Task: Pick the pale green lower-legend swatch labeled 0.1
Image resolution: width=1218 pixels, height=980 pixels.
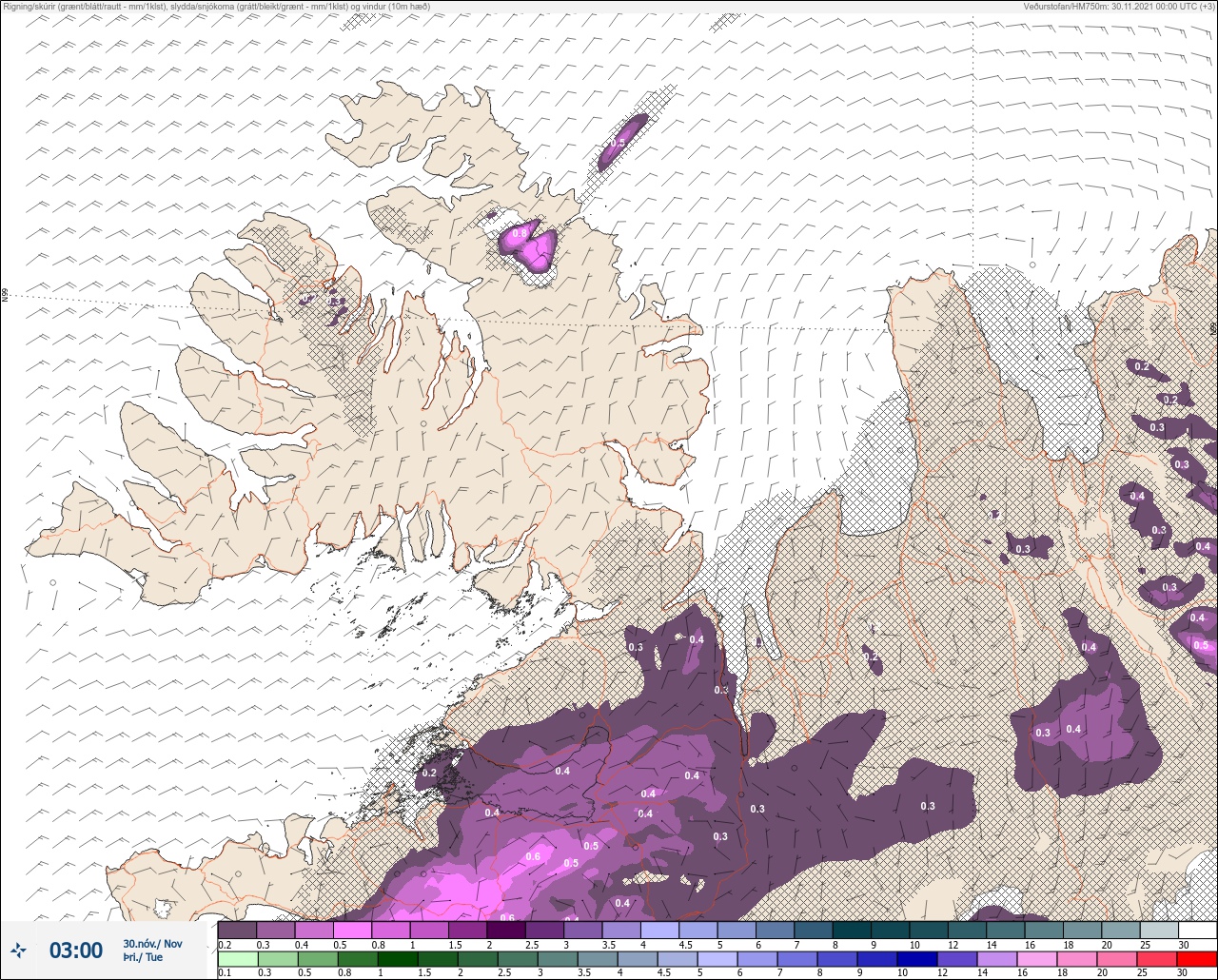Action: tap(237, 959)
